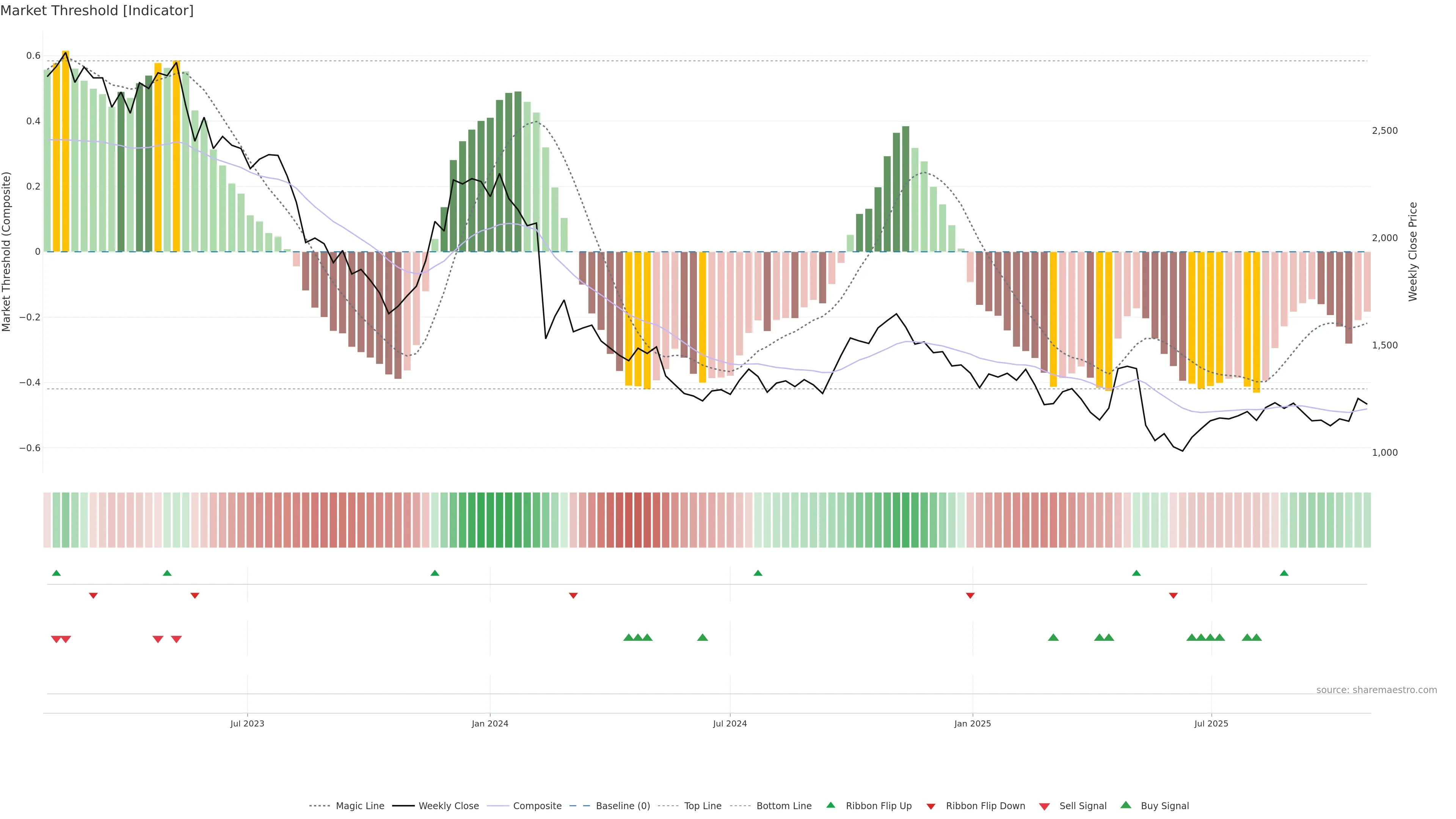Click the last ribbon flip up marker after Jul 2025

[x=1283, y=573]
